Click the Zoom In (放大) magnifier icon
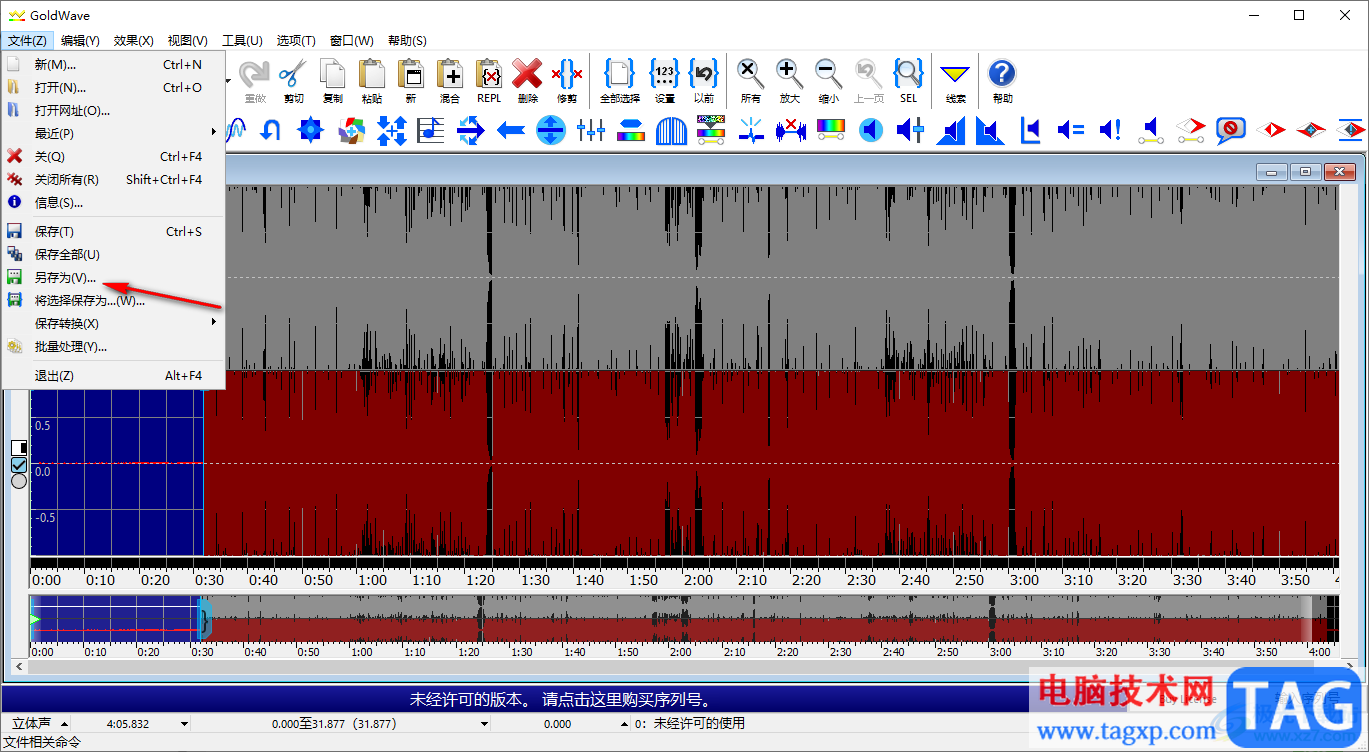Viewport: 1369px width, 752px height. [x=789, y=80]
